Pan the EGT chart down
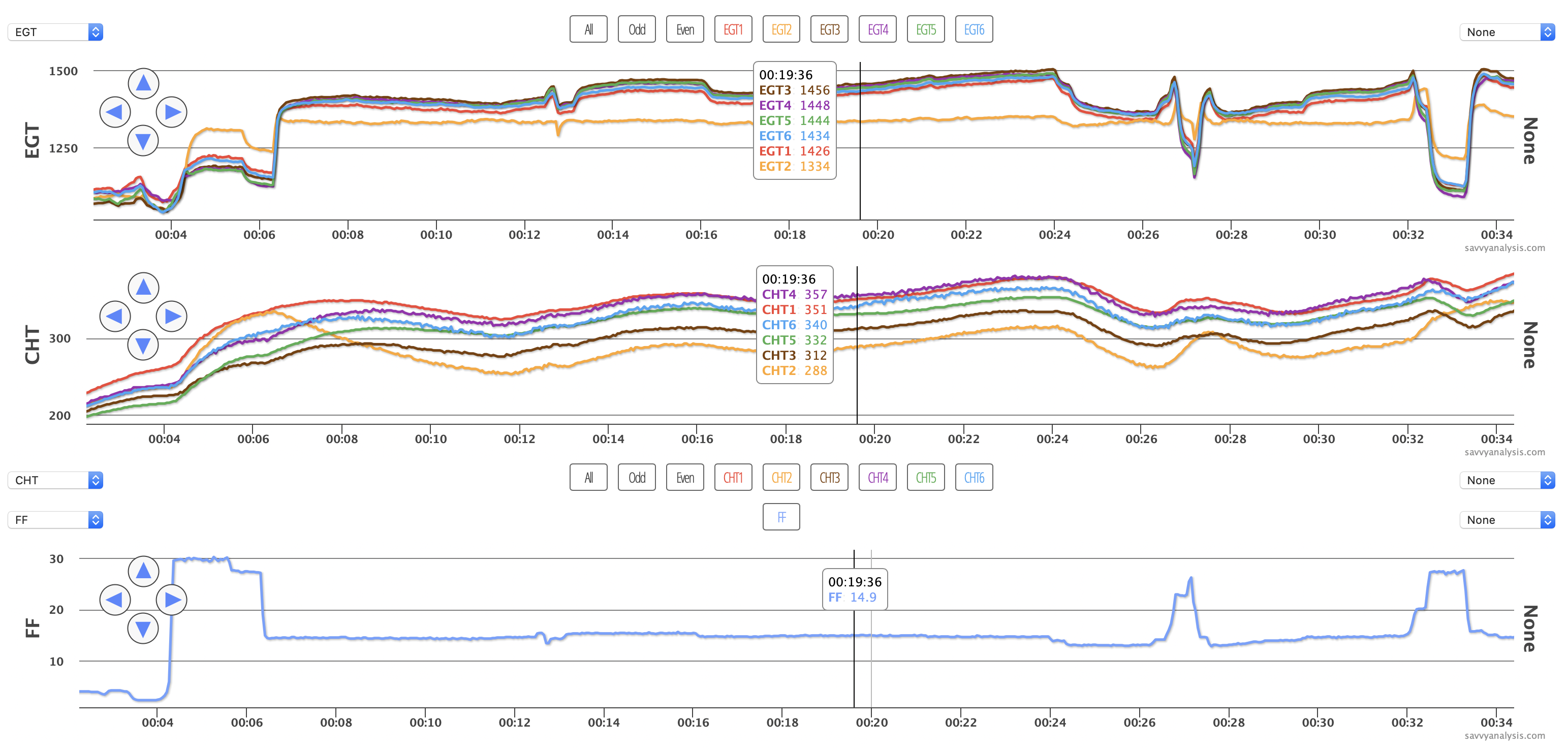Image resolution: width=1568 pixels, height=751 pixels. 143,141
